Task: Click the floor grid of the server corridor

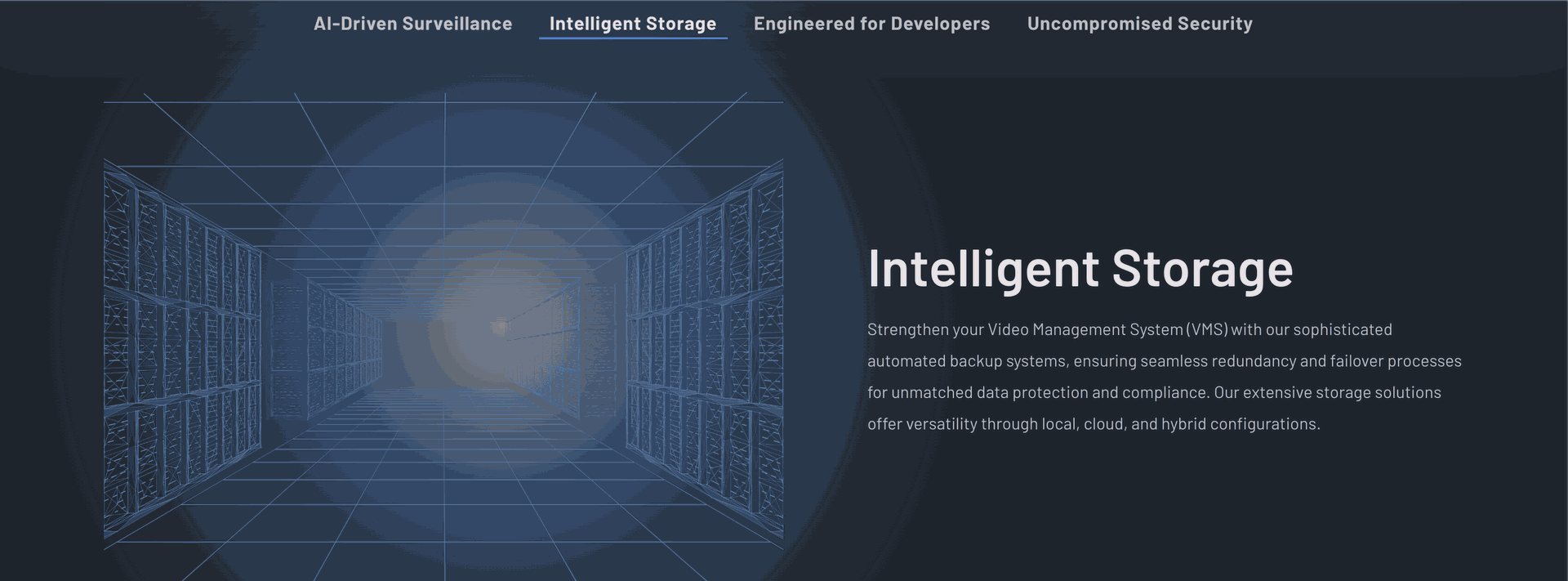Action: (x=445, y=490)
